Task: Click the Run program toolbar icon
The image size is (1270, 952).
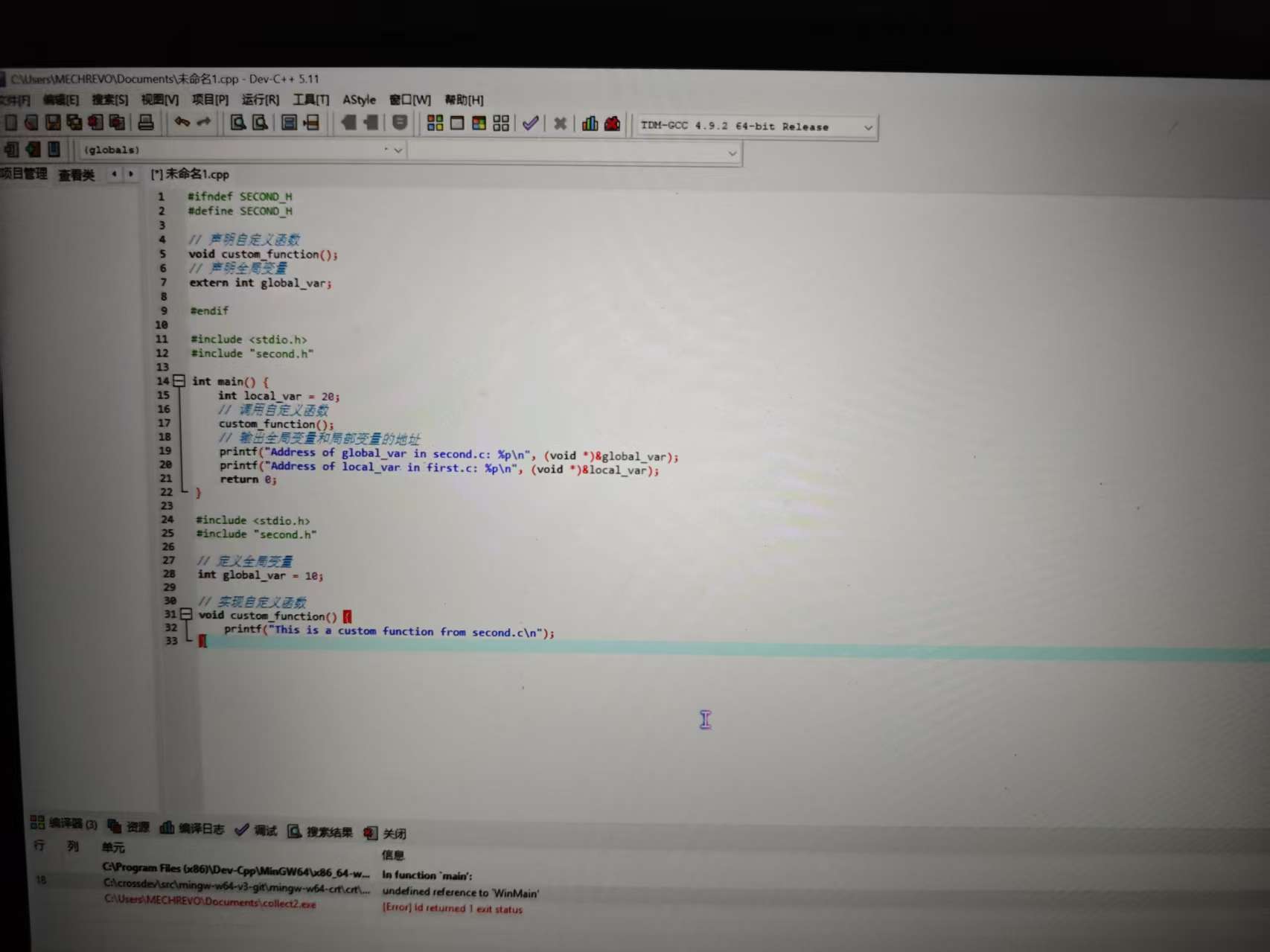Action: point(457,124)
